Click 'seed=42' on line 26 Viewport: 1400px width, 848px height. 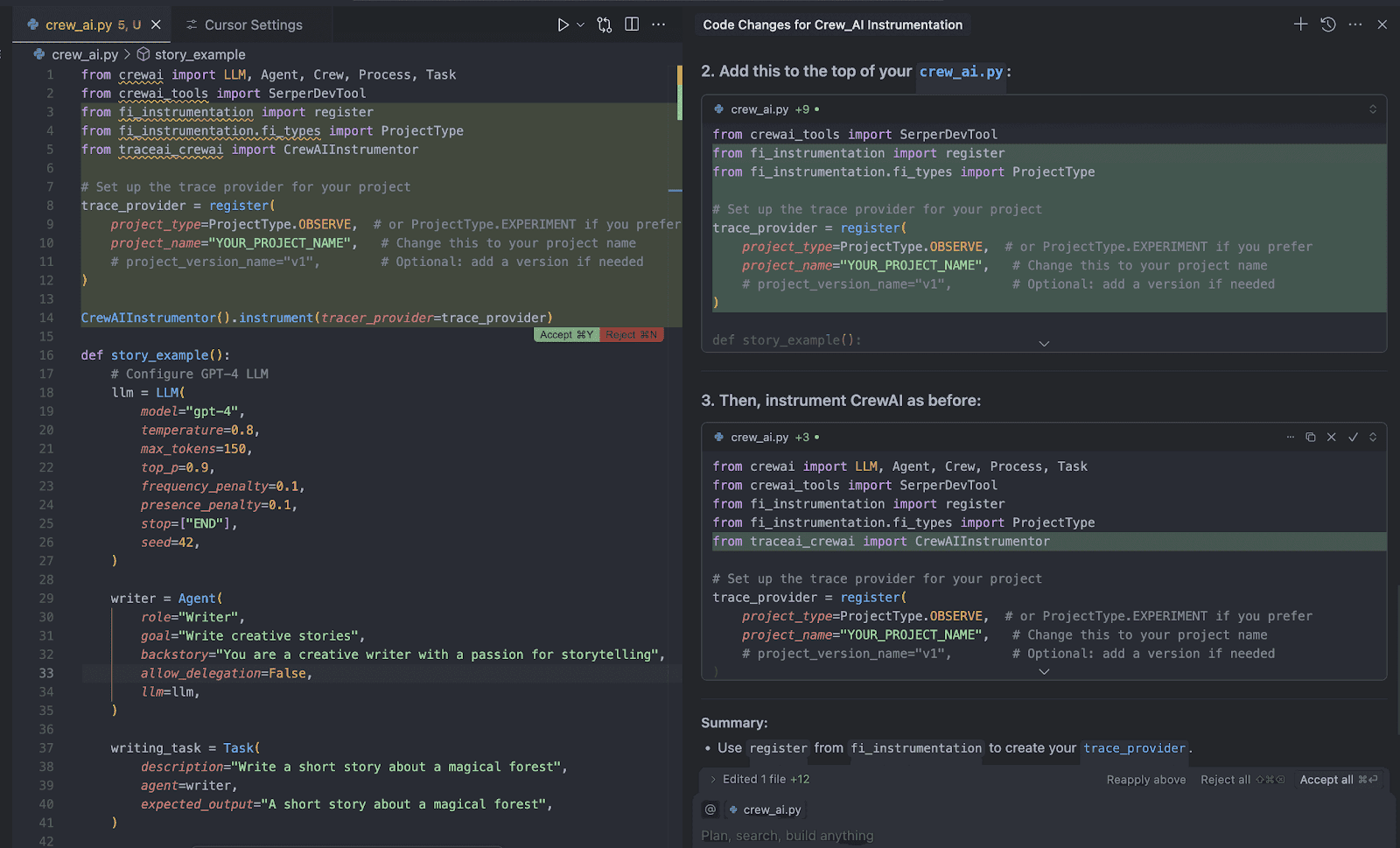169,543
